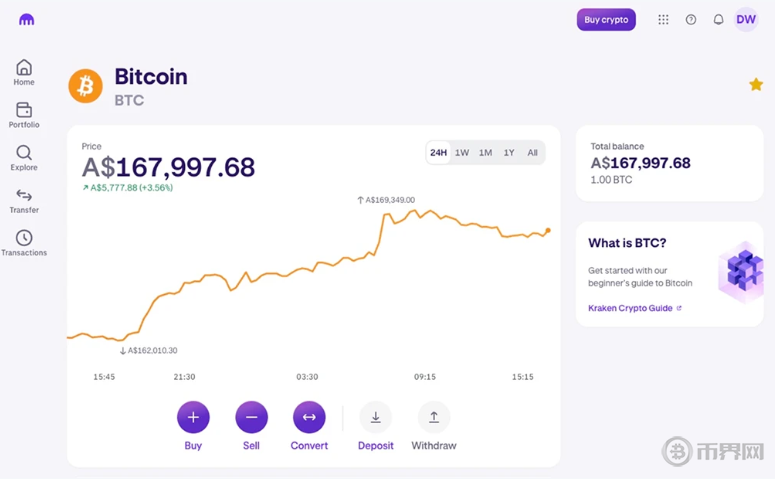Open the apps grid menu

663,20
